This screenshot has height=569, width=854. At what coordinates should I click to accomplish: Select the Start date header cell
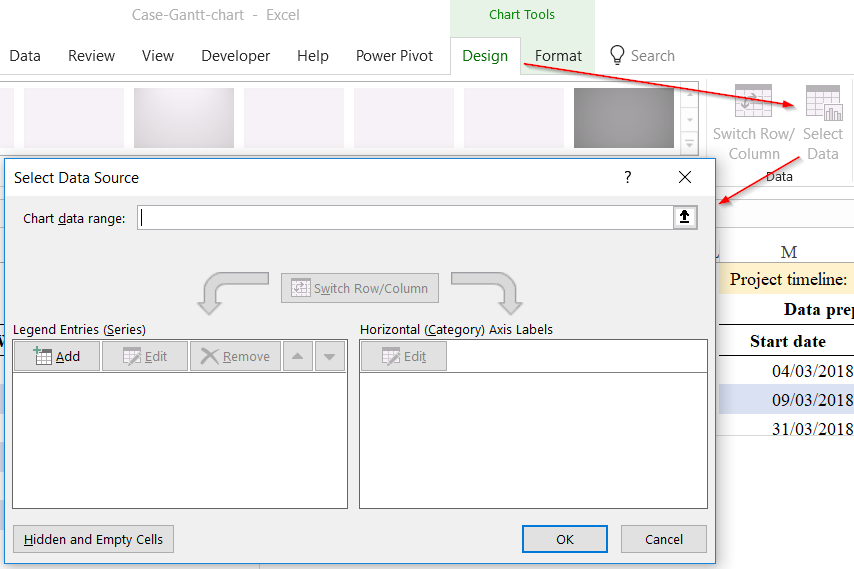[x=788, y=341]
